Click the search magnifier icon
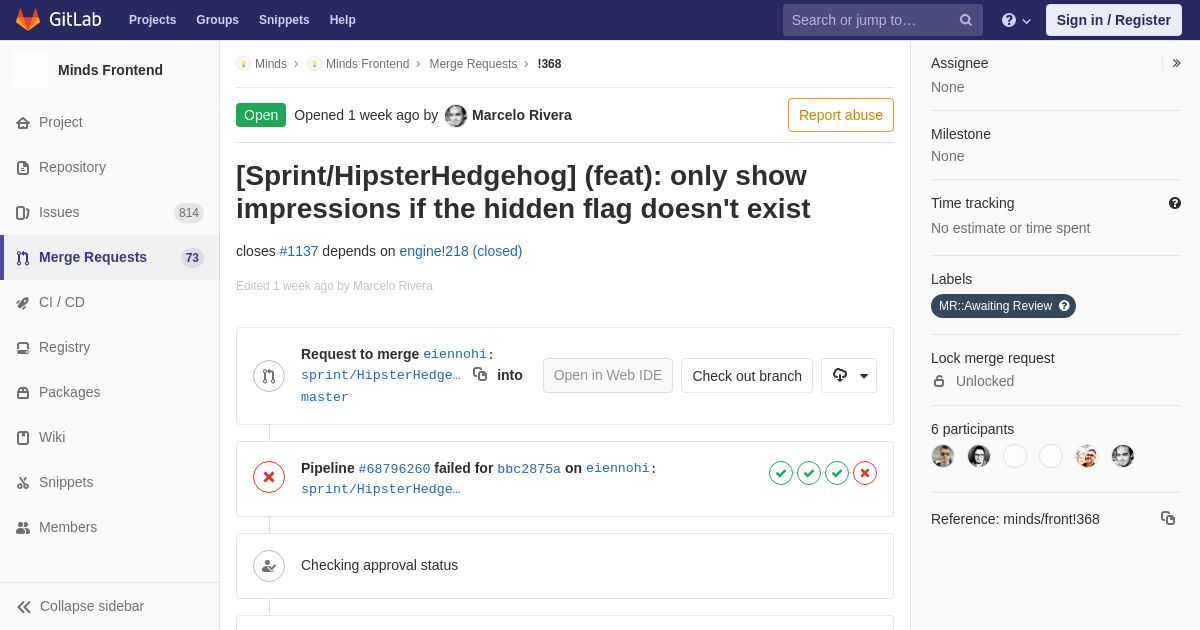This screenshot has width=1200, height=630. click(x=966, y=20)
